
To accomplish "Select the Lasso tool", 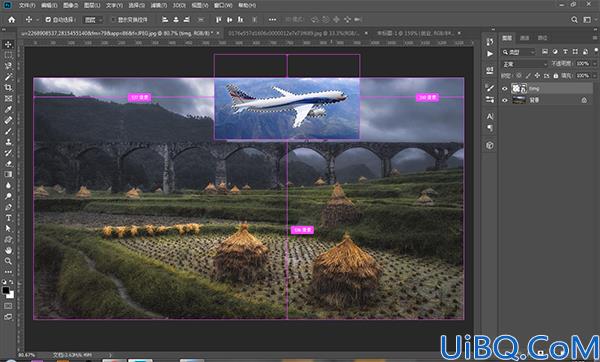I will pos(8,66).
